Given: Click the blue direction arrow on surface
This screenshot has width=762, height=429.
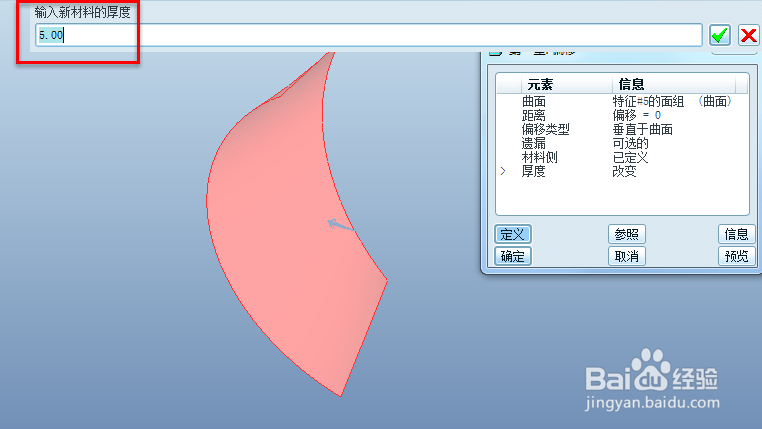Looking at the screenshot, I should pos(340,225).
